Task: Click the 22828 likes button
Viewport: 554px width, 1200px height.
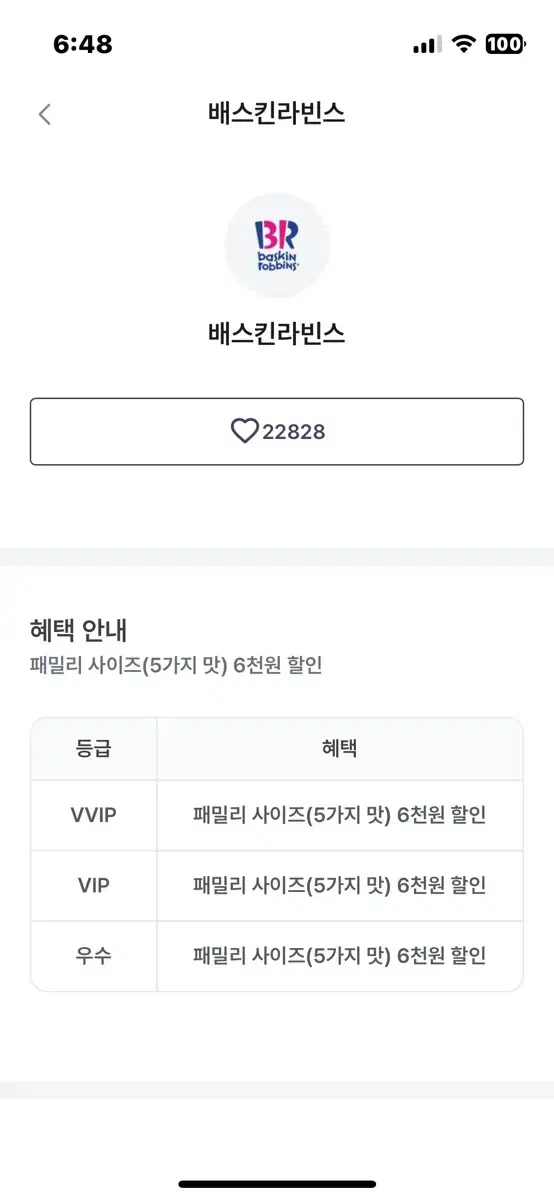Action: coord(277,431)
